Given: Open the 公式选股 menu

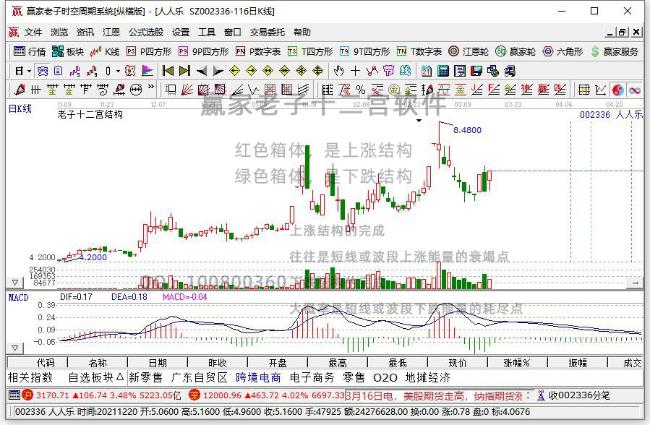Looking at the screenshot, I should pyautogui.click(x=146, y=32).
